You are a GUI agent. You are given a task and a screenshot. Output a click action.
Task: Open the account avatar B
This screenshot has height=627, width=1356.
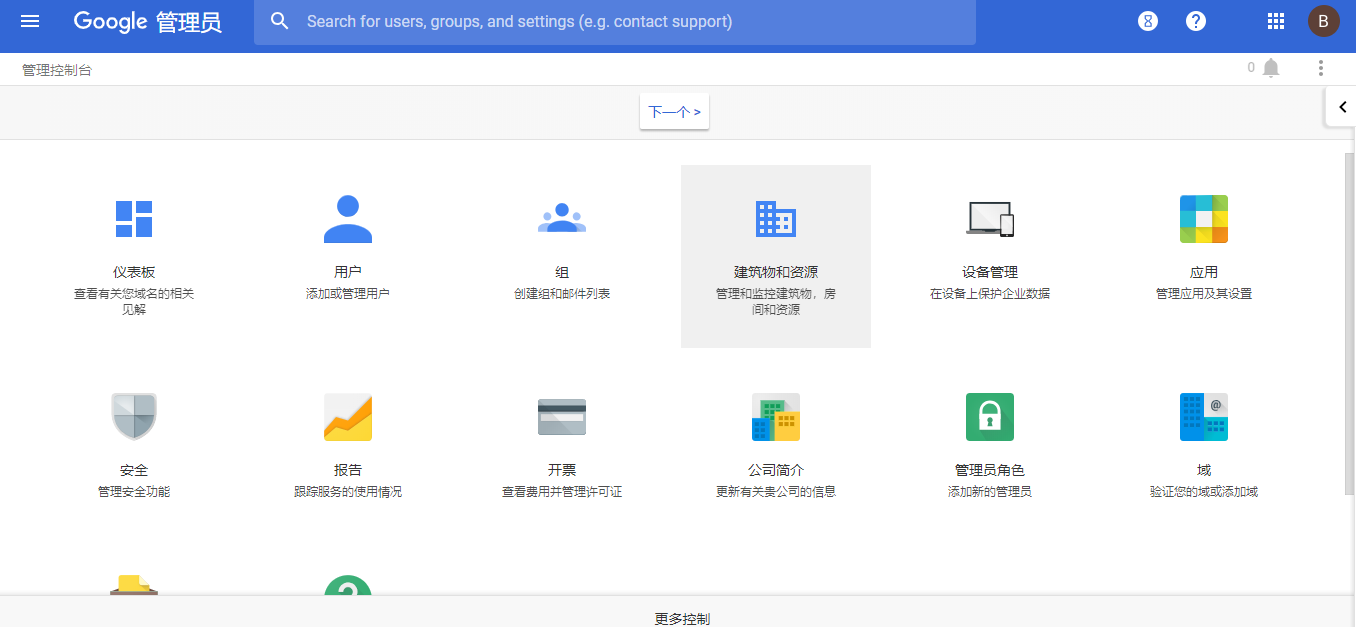(x=1324, y=21)
